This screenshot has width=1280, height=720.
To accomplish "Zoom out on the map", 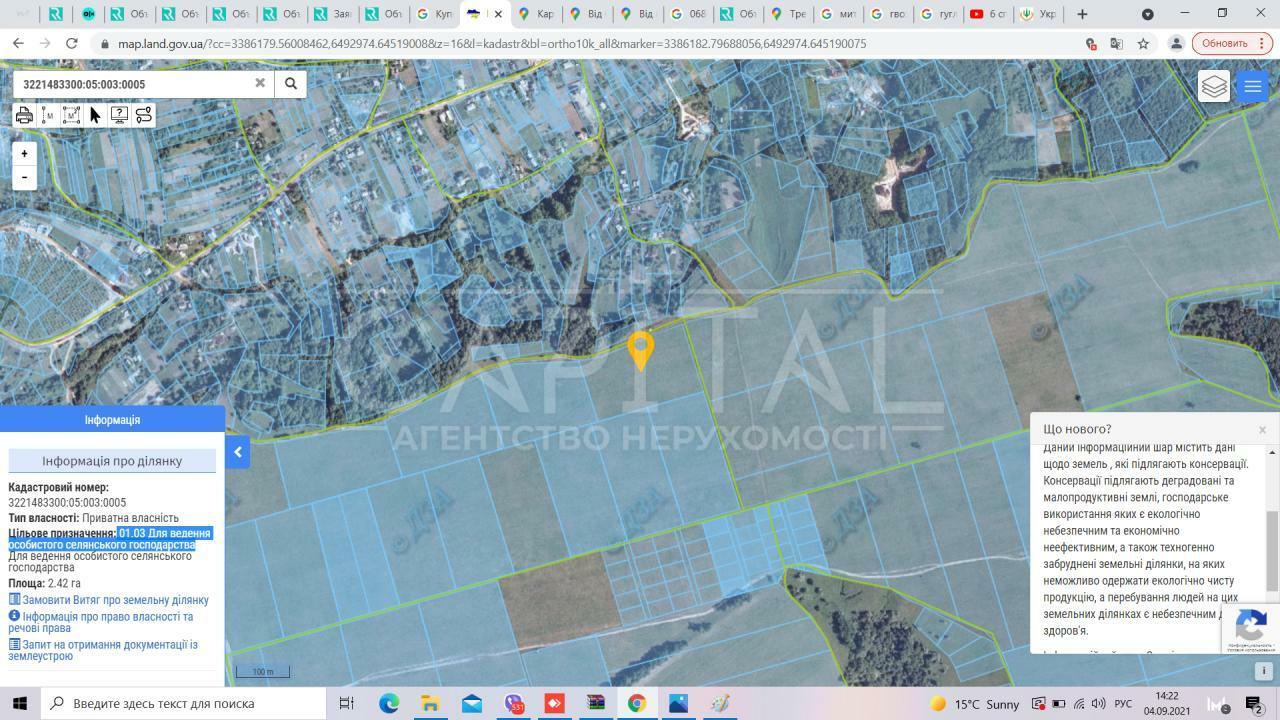I will pos(24,177).
